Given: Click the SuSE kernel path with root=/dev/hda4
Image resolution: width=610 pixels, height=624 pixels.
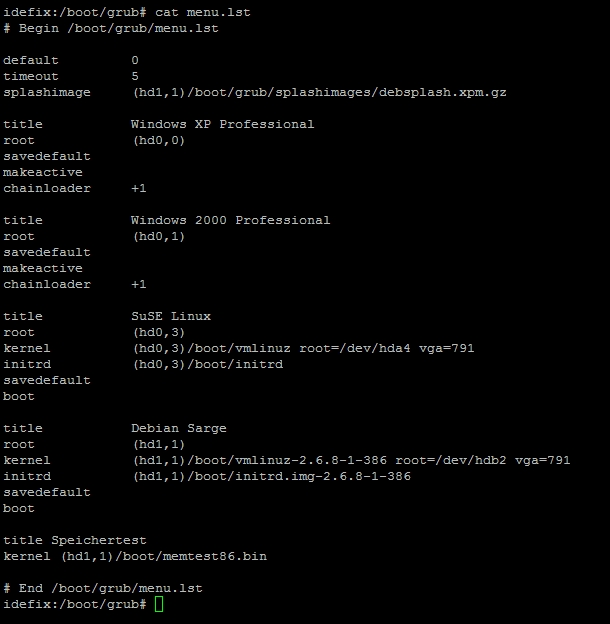Looking at the screenshot, I should coord(303,348).
